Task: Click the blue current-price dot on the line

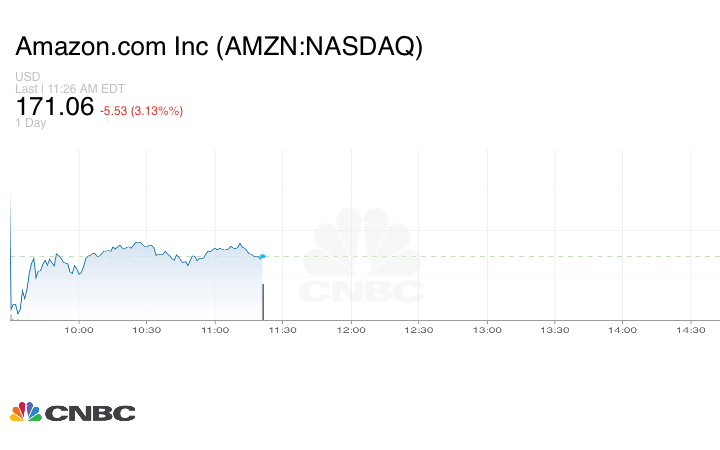Action: coord(262,257)
